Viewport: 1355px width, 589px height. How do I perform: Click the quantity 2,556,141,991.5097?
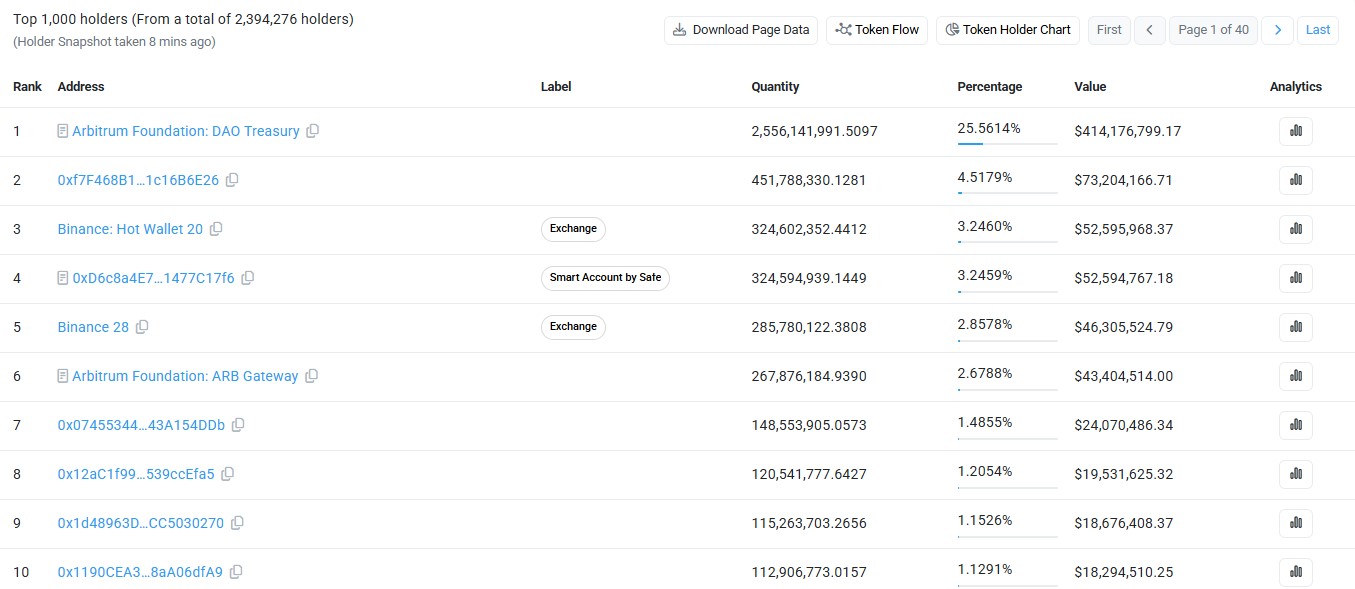[814, 131]
